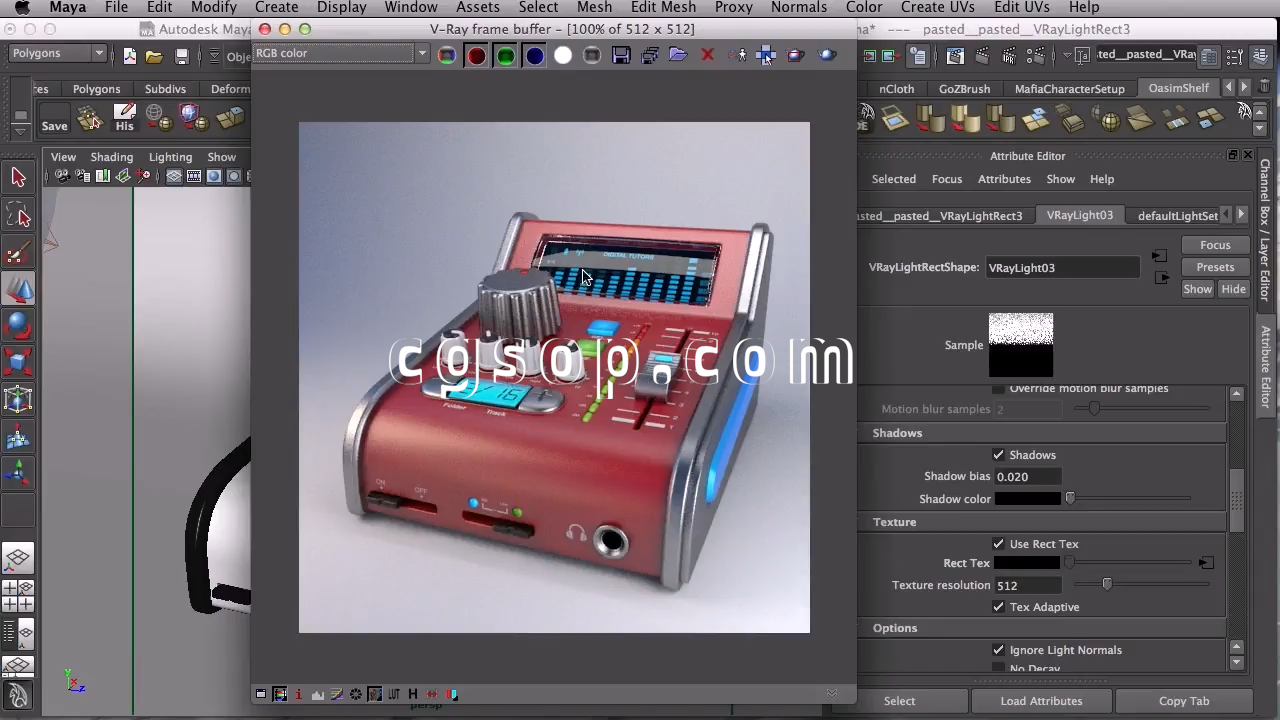
Task: Select the Maya arrow Select tool
Action: click(18, 177)
